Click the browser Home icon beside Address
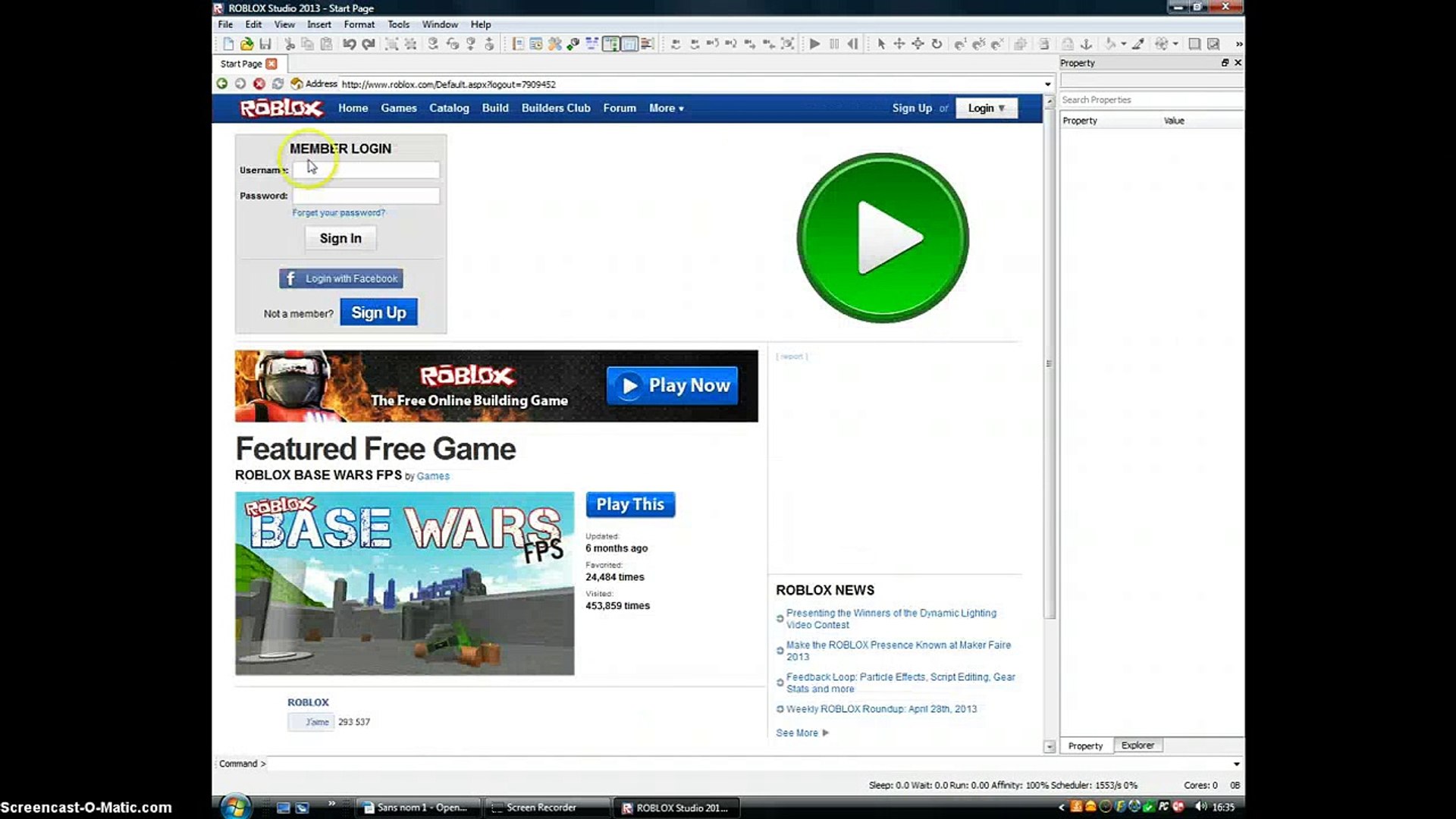This screenshot has width=1456, height=819. 297,84
